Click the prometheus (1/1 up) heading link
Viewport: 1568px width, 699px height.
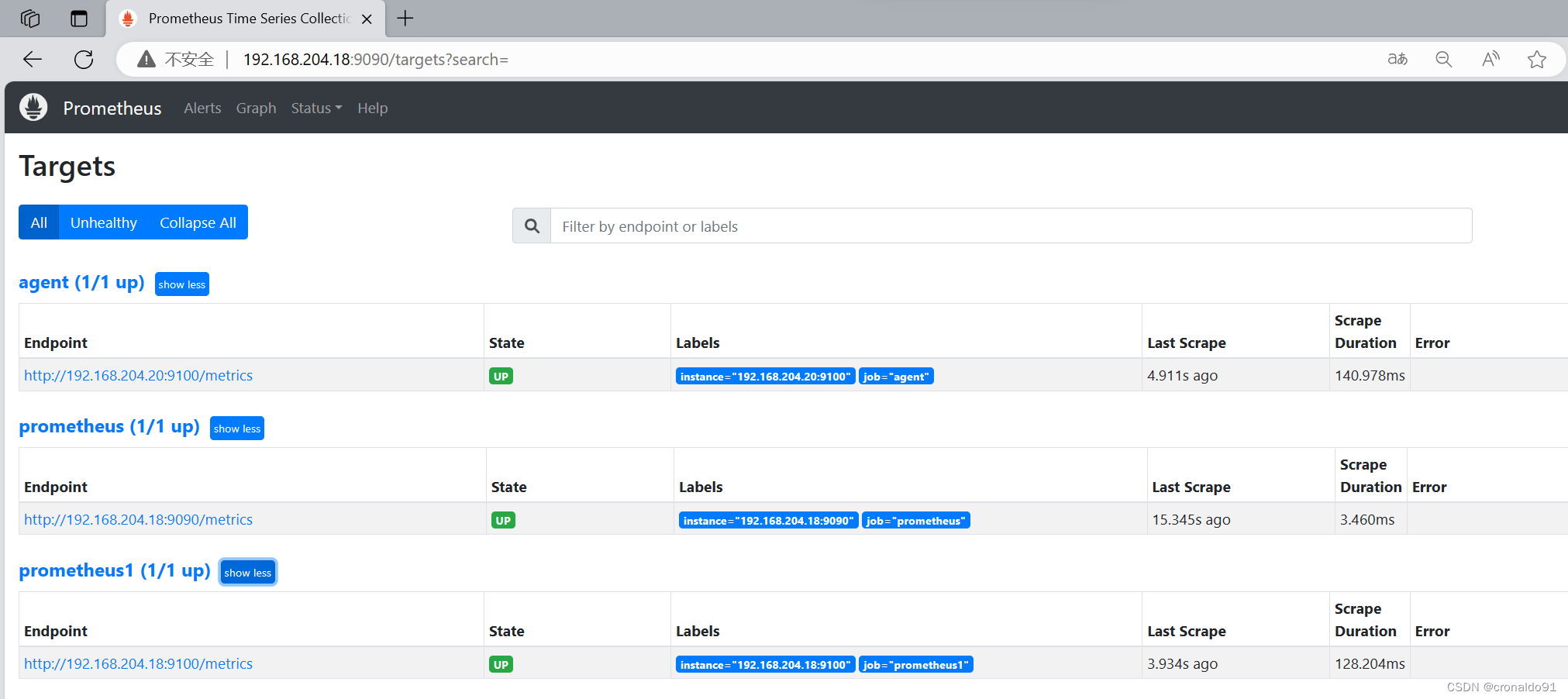coord(109,427)
